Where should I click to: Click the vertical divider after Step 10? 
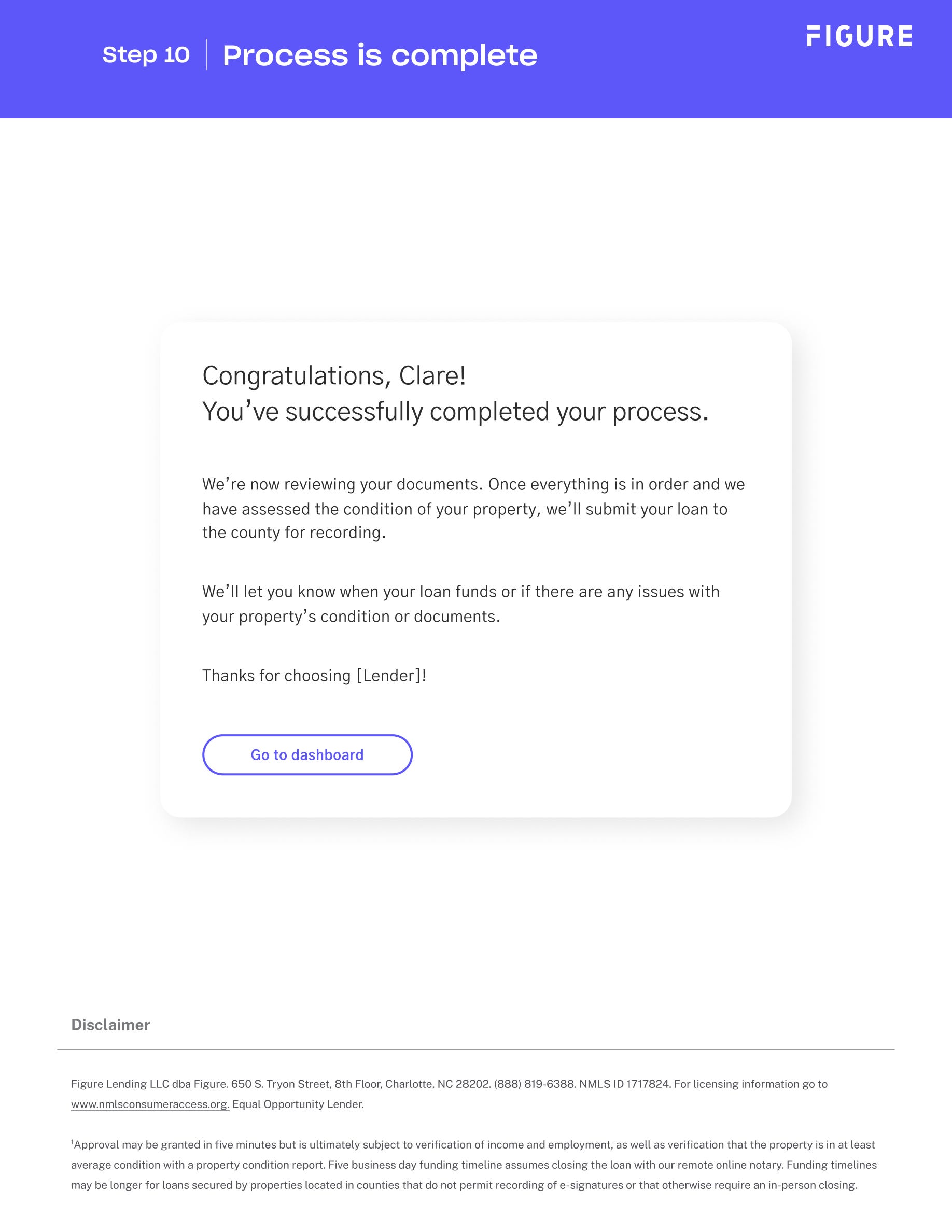coord(207,55)
